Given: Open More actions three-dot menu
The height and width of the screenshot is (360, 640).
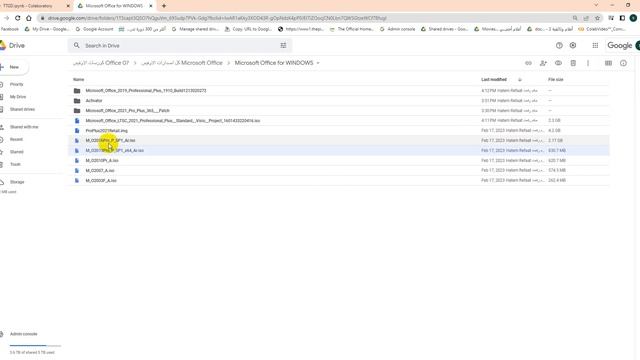Looking at the screenshot, I should pos(588,63).
